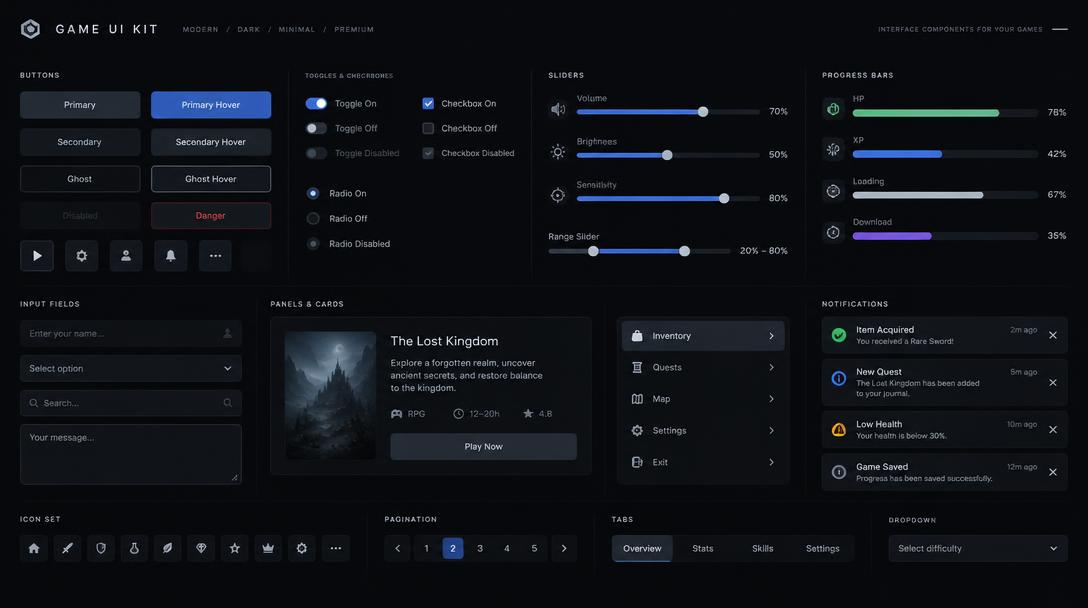Turn off the Toggle On switch
This screenshot has width=1088, height=608.
[316, 103]
